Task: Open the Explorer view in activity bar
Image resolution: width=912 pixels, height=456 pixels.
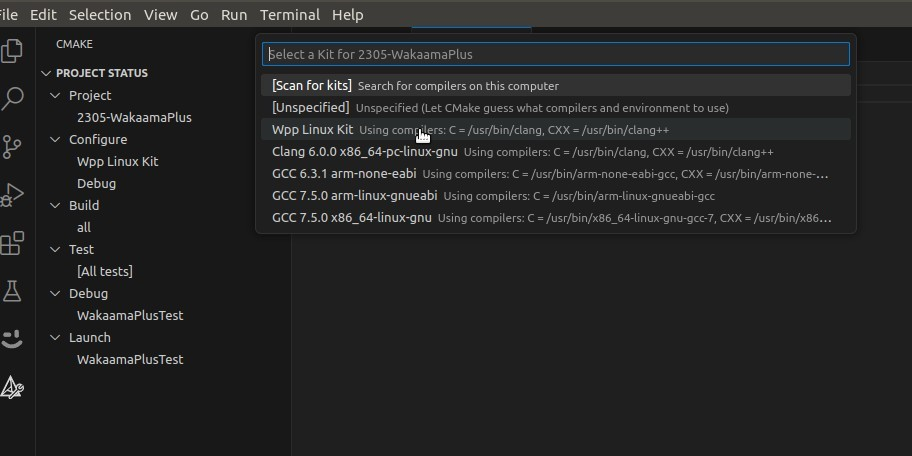Action: [x=13, y=51]
